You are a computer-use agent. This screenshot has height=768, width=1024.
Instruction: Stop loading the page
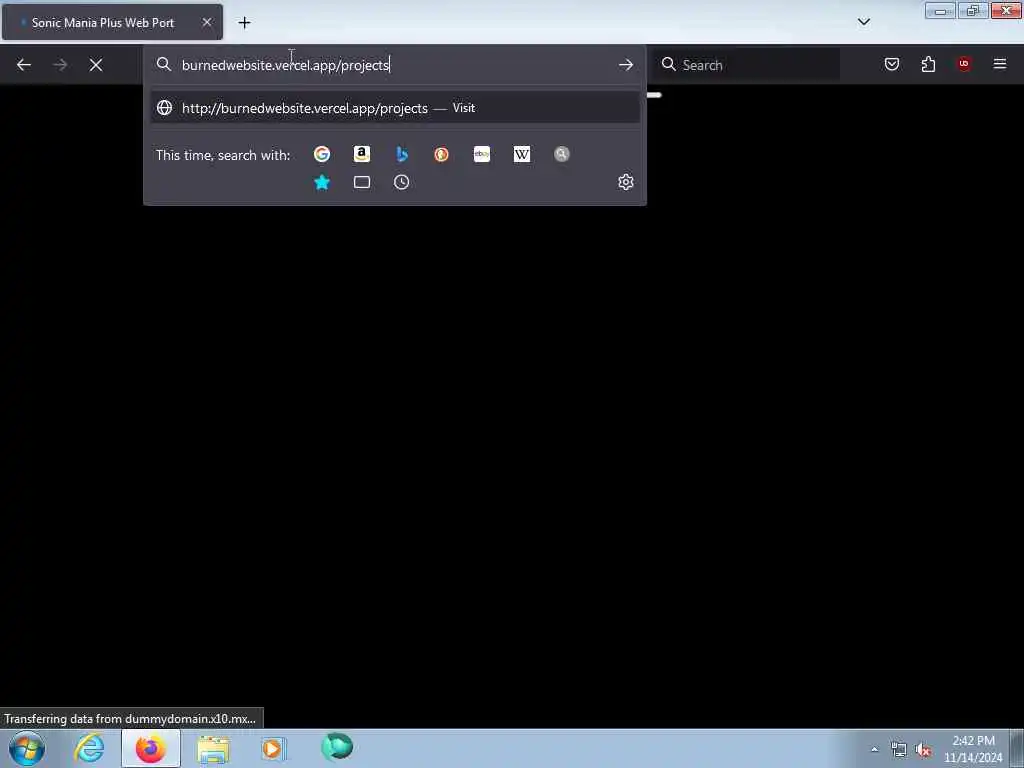pyautogui.click(x=96, y=65)
